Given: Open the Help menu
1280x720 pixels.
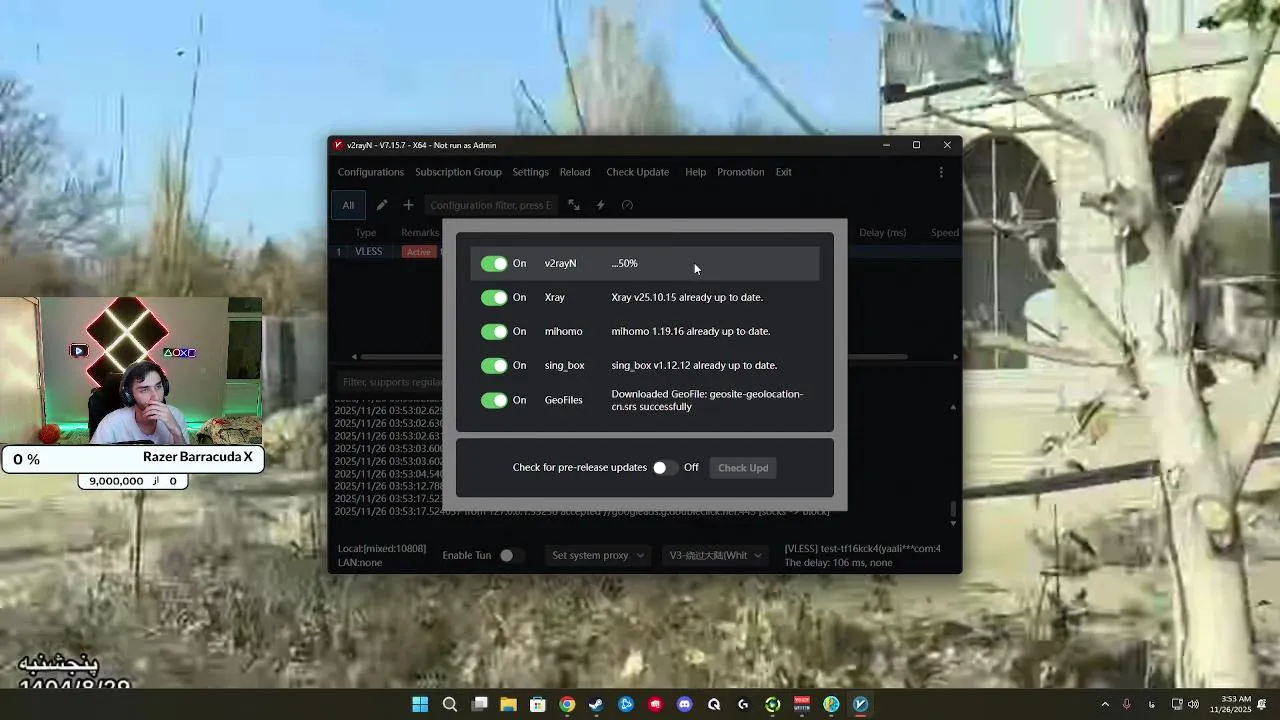Looking at the screenshot, I should [x=695, y=172].
